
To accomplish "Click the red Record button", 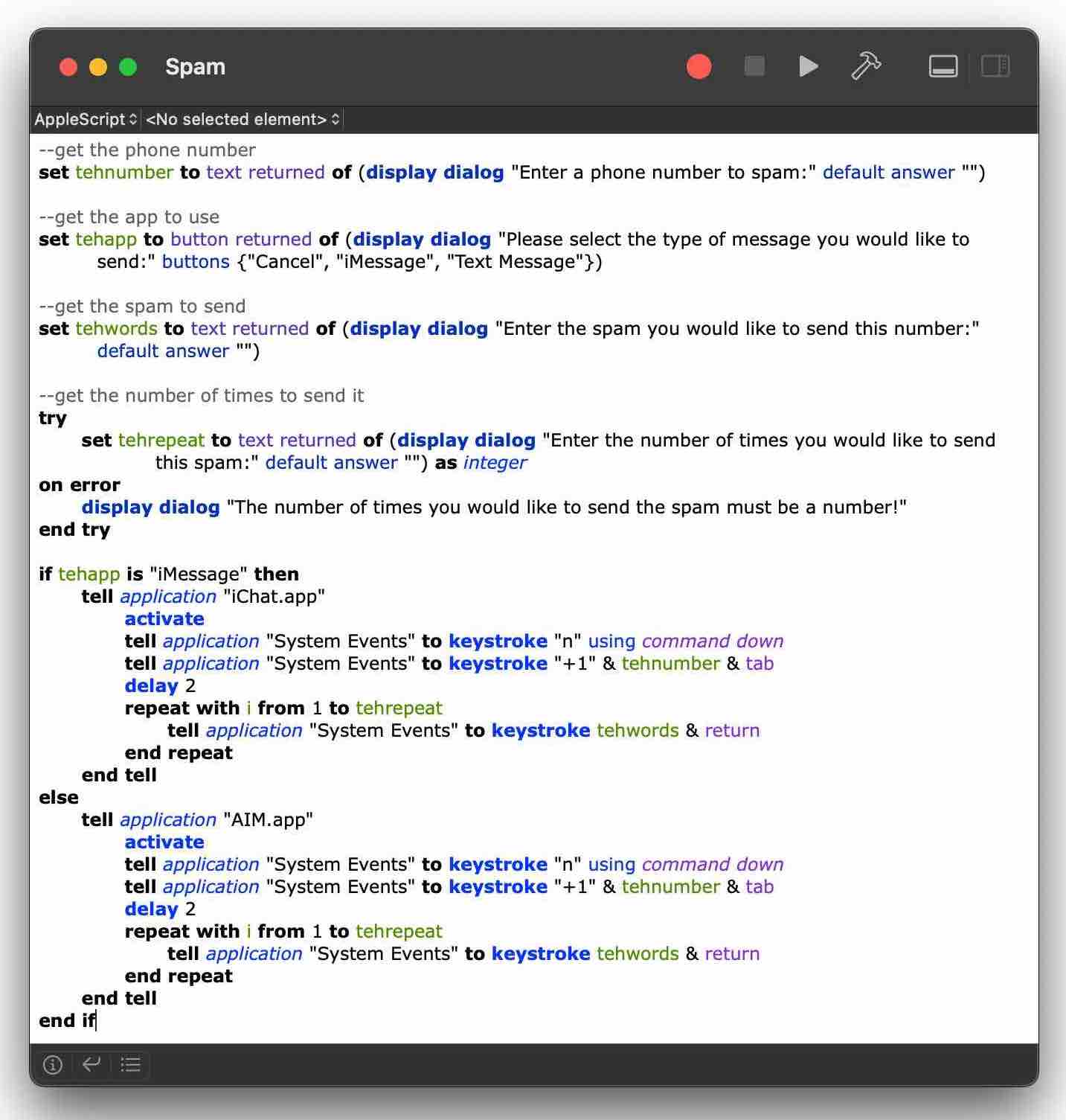I will click(x=699, y=66).
